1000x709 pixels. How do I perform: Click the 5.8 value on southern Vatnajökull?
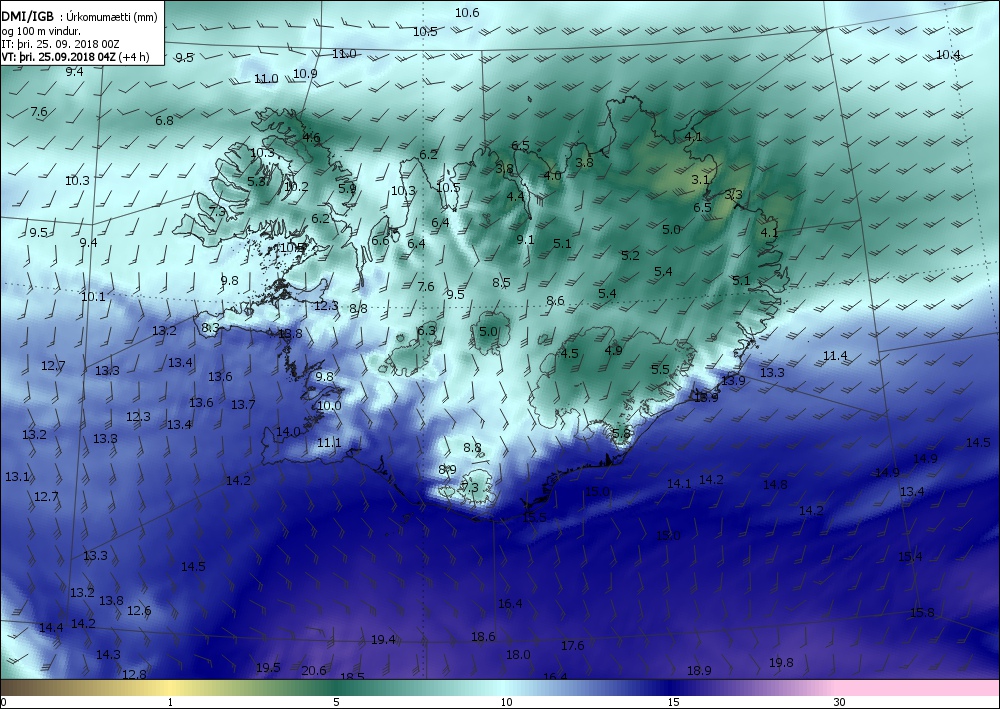(x=621, y=432)
